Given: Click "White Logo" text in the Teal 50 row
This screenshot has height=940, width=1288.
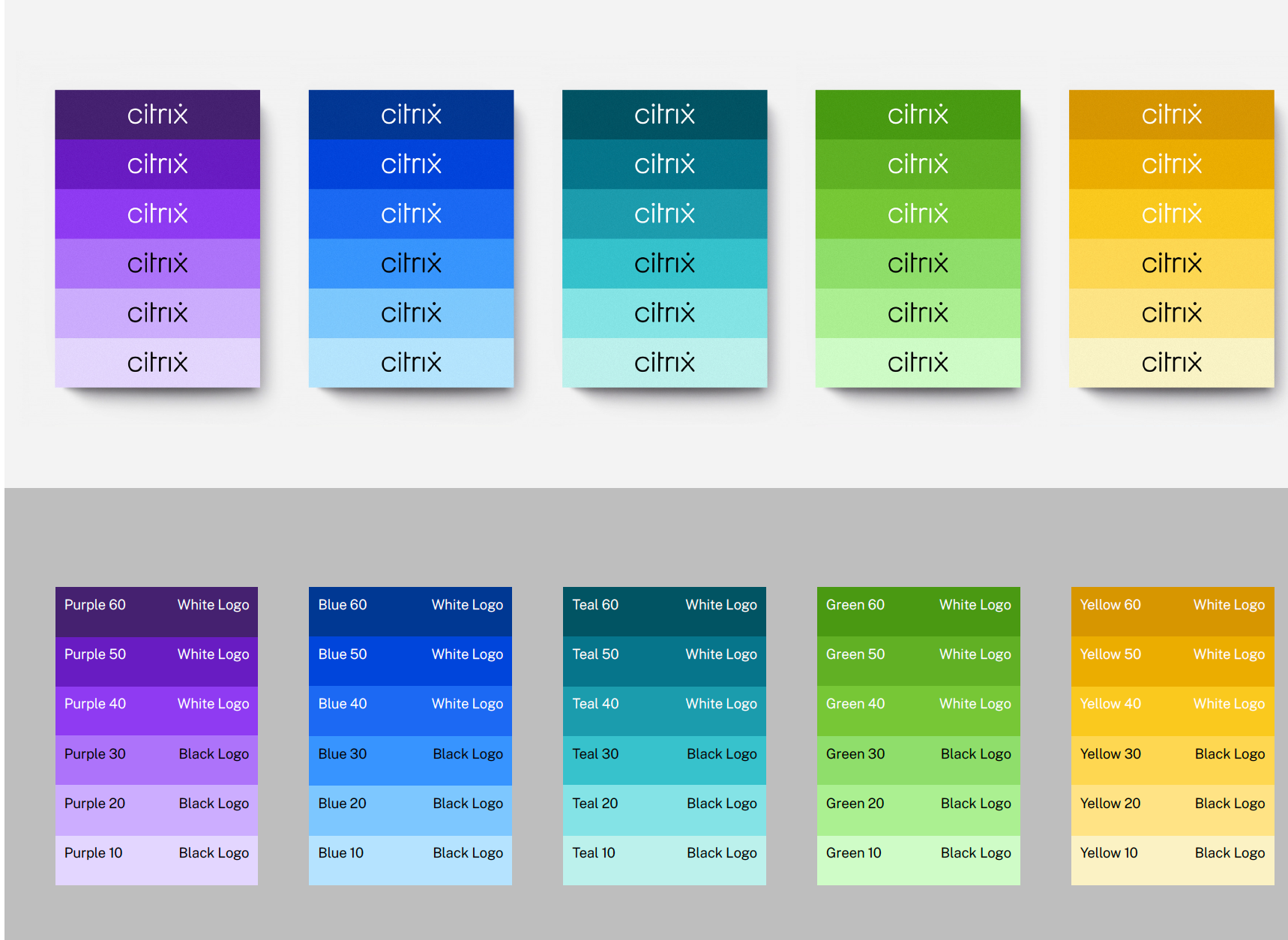Looking at the screenshot, I should click(x=721, y=654).
